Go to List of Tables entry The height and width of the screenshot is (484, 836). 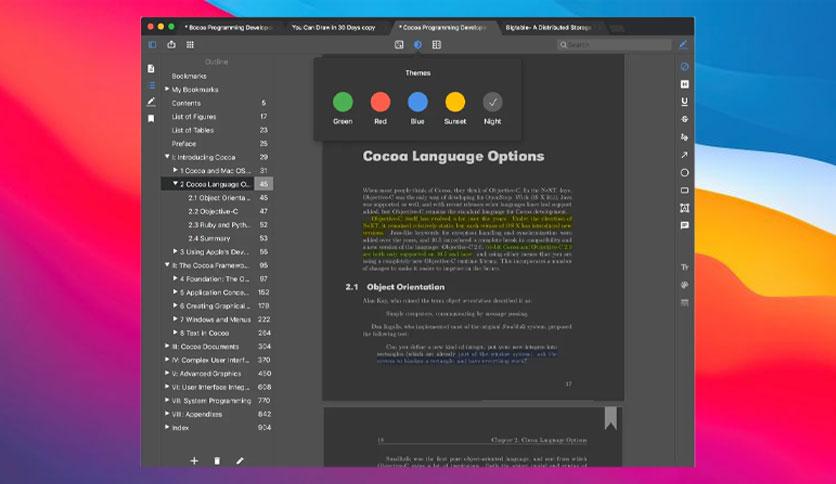point(192,130)
